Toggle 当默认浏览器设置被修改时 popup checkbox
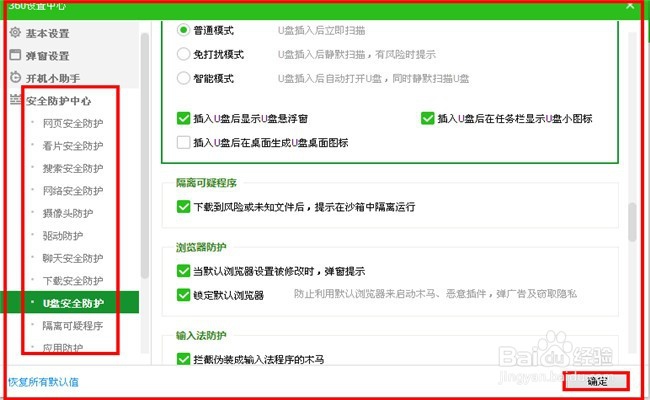 click(x=183, y=271)
